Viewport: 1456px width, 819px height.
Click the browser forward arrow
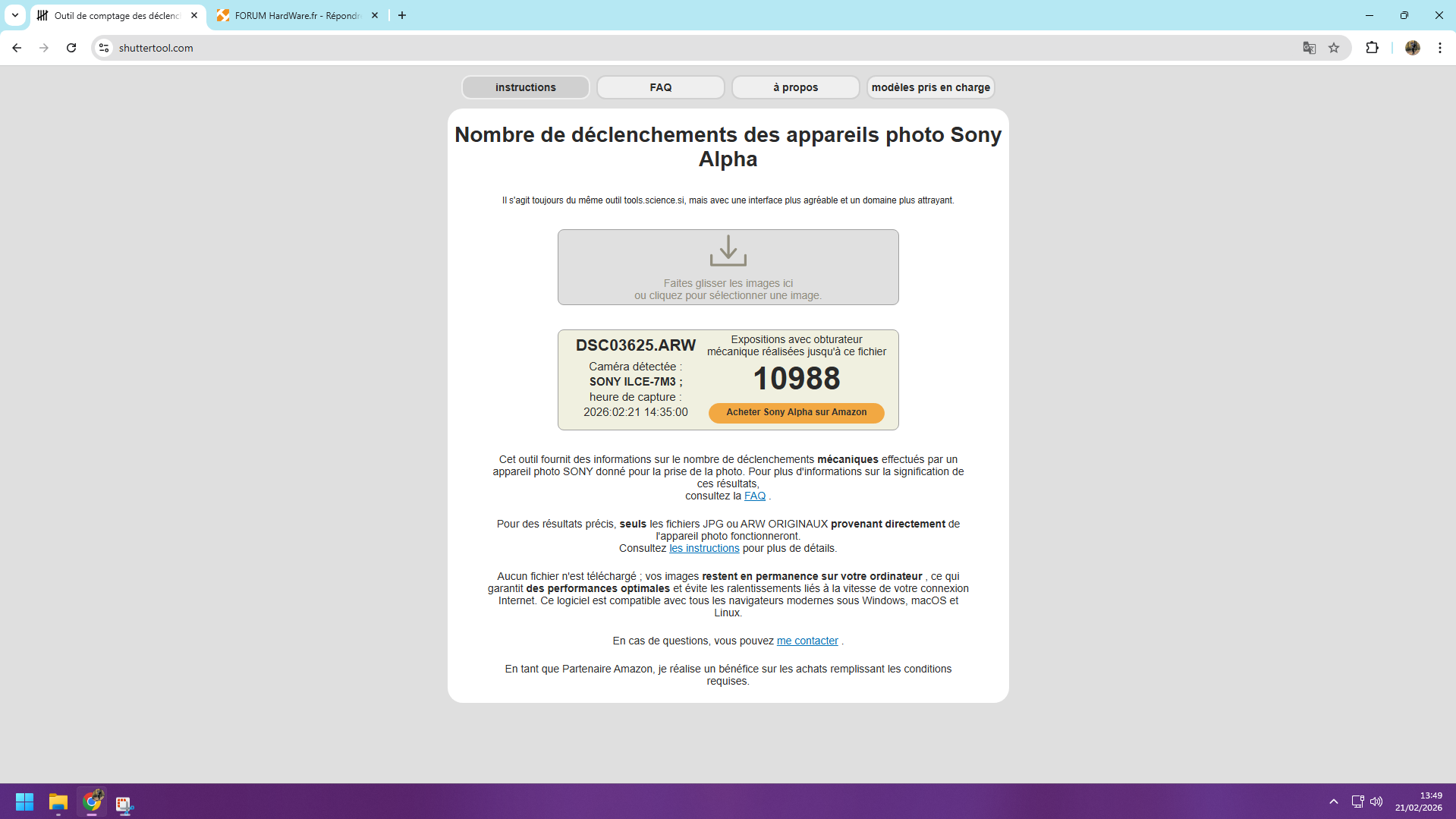[44, 48]
